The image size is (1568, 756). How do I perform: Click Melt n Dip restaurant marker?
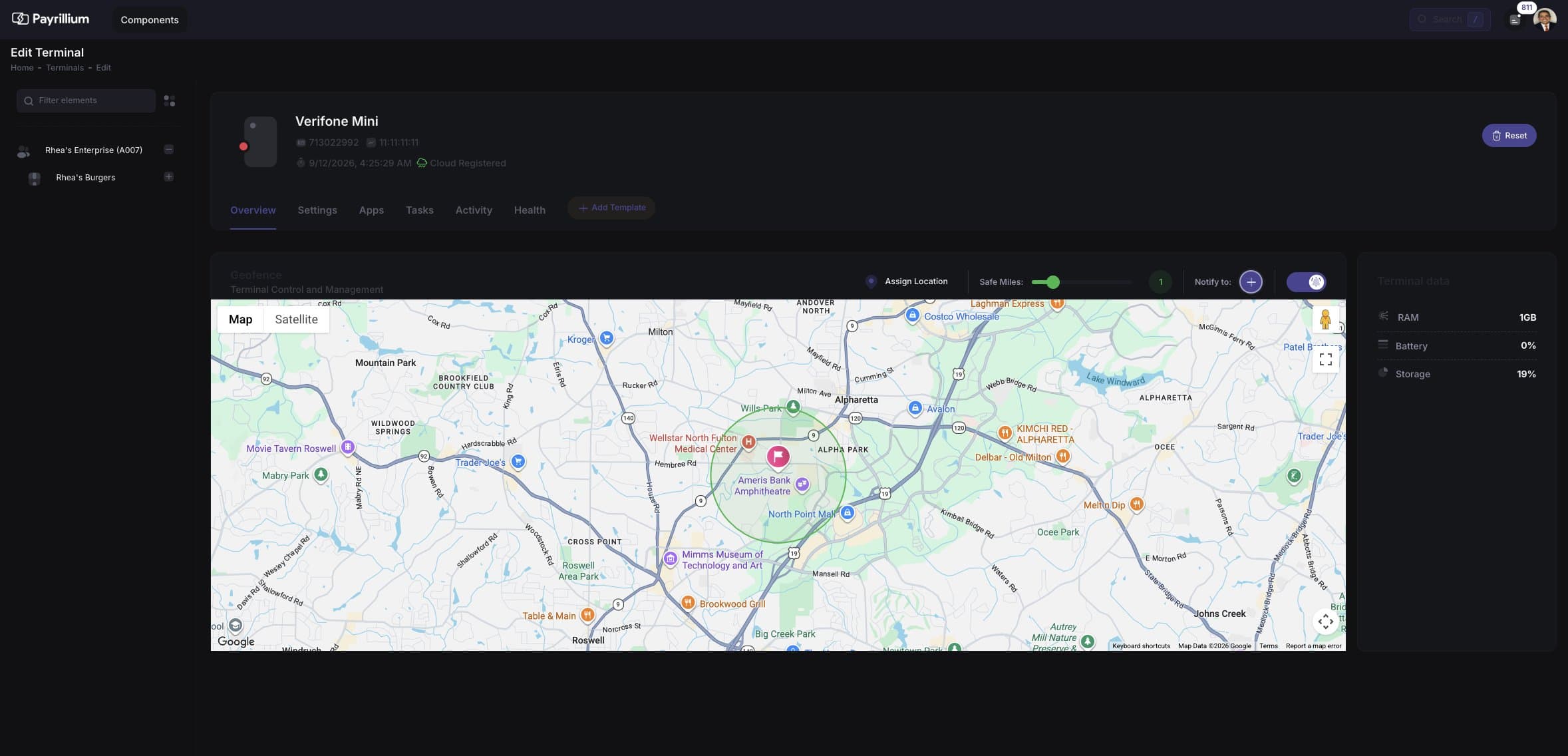coord(1137,504)
